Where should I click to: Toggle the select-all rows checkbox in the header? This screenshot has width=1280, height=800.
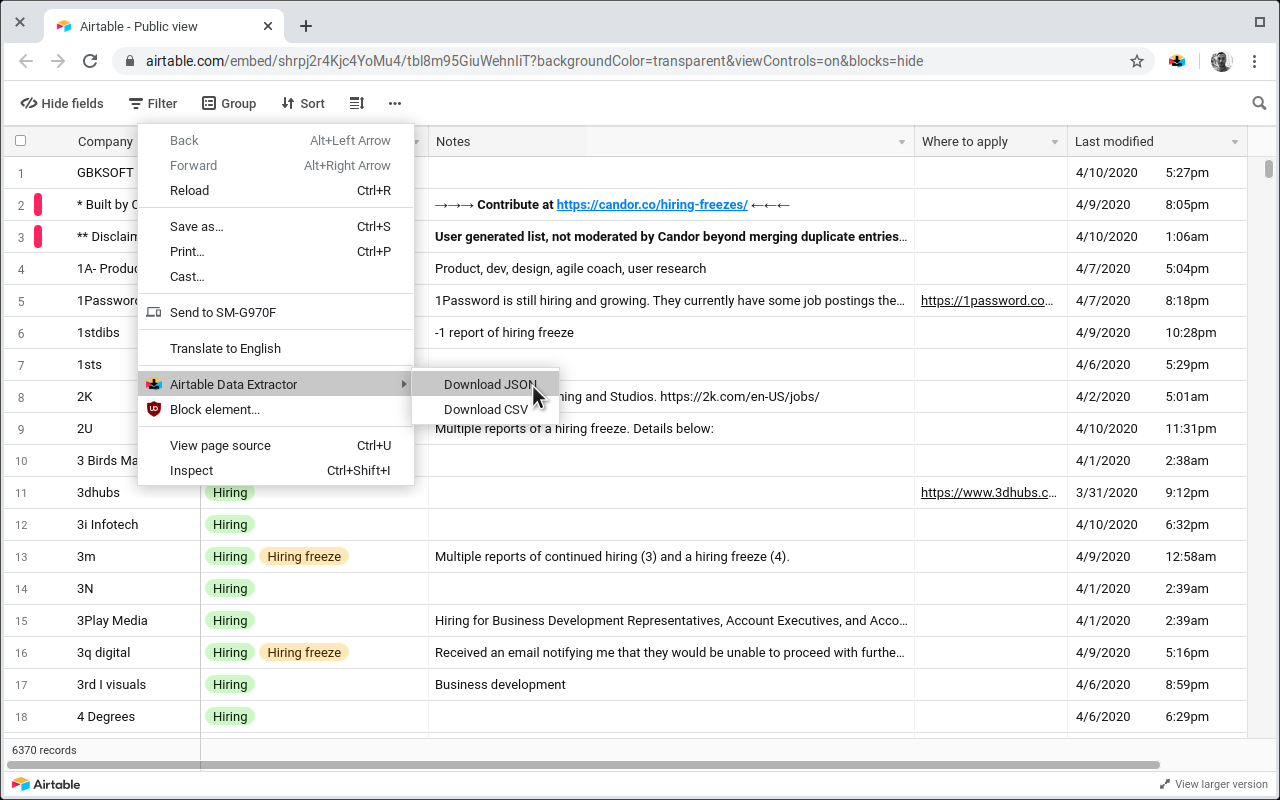coord(20,141)
